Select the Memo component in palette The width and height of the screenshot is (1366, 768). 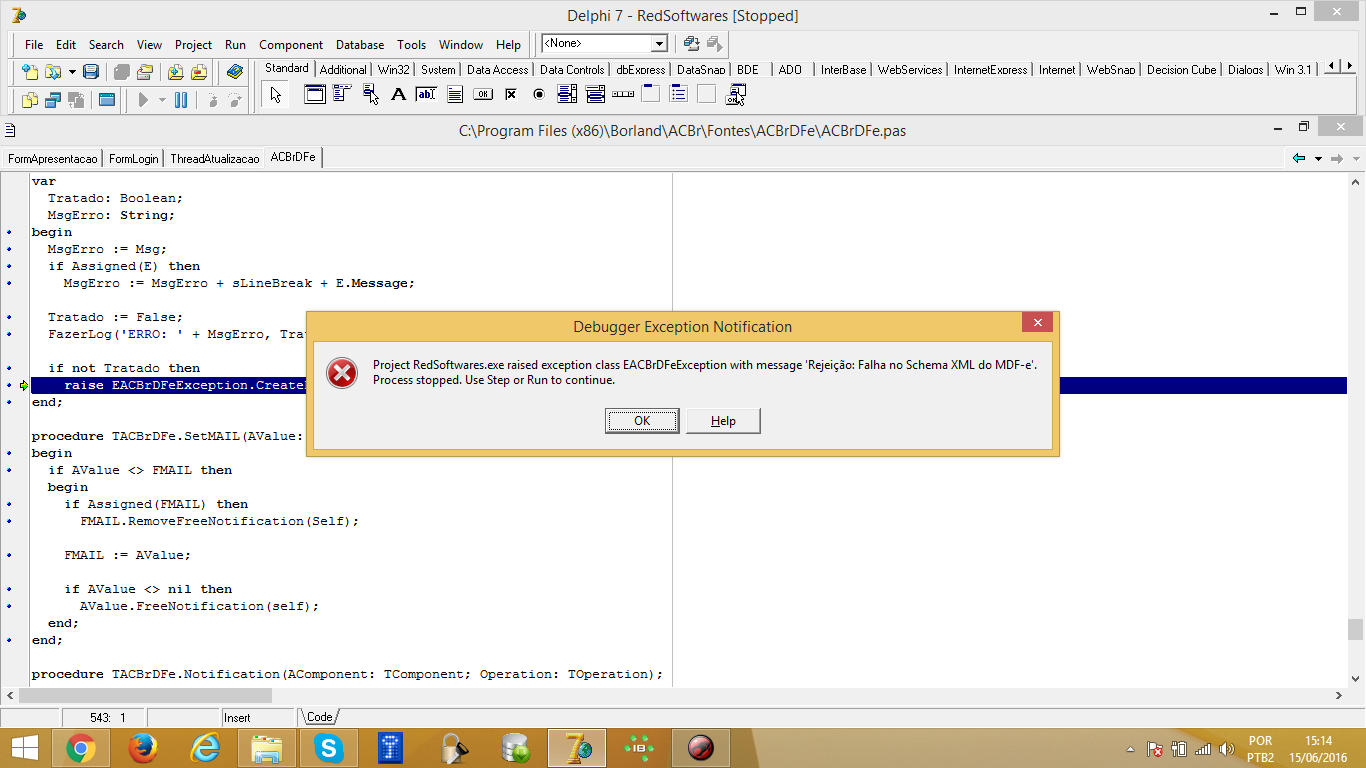click(x=455, y=95)
